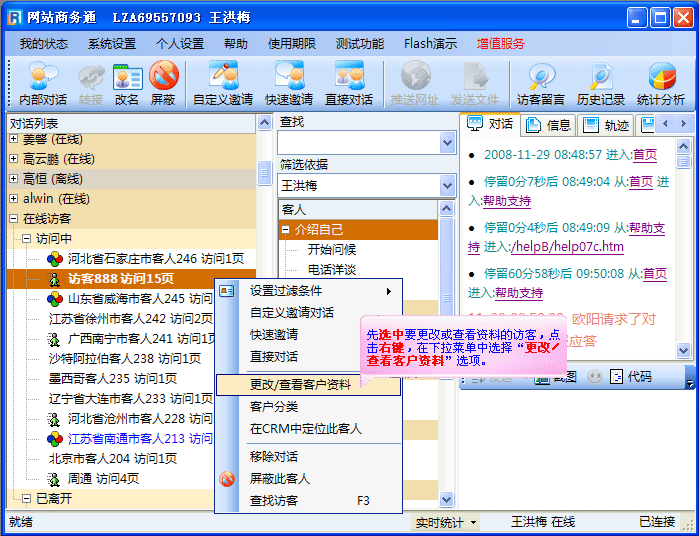Screen dimensions: 699x536
Task: Click the 快速邀请 quick invite icon
Action: 289,78
